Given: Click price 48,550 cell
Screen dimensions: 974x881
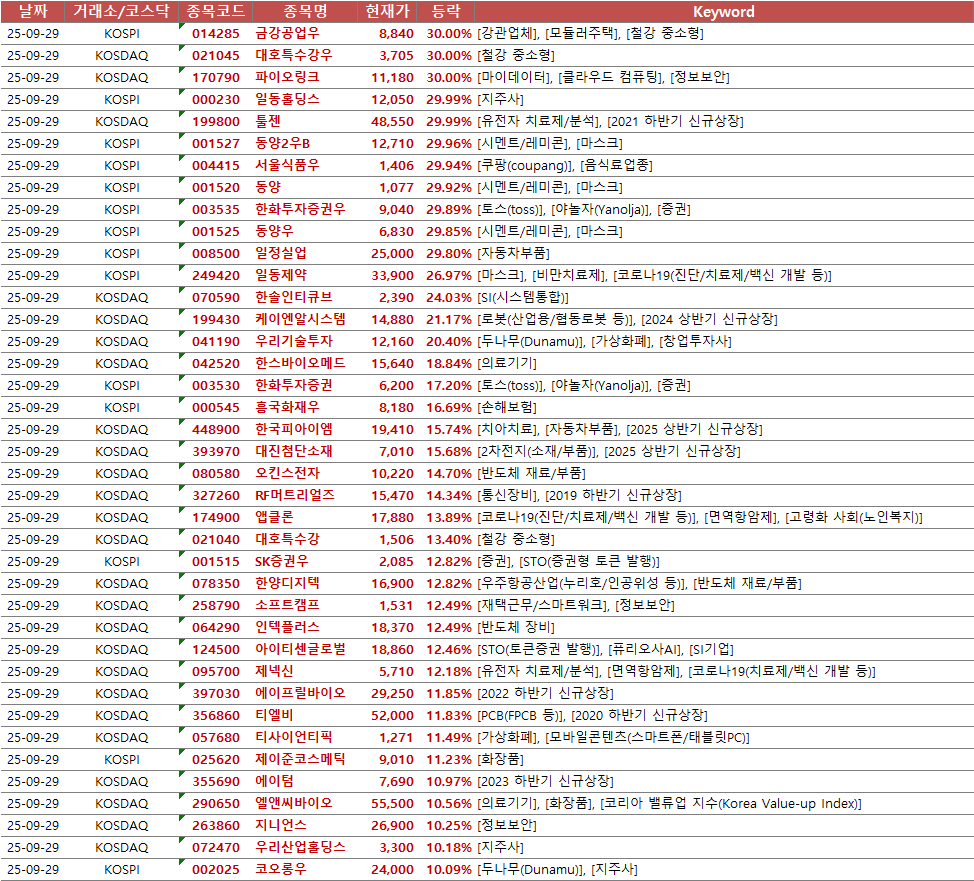Looking at the screenshot, I should pos(392,122).
